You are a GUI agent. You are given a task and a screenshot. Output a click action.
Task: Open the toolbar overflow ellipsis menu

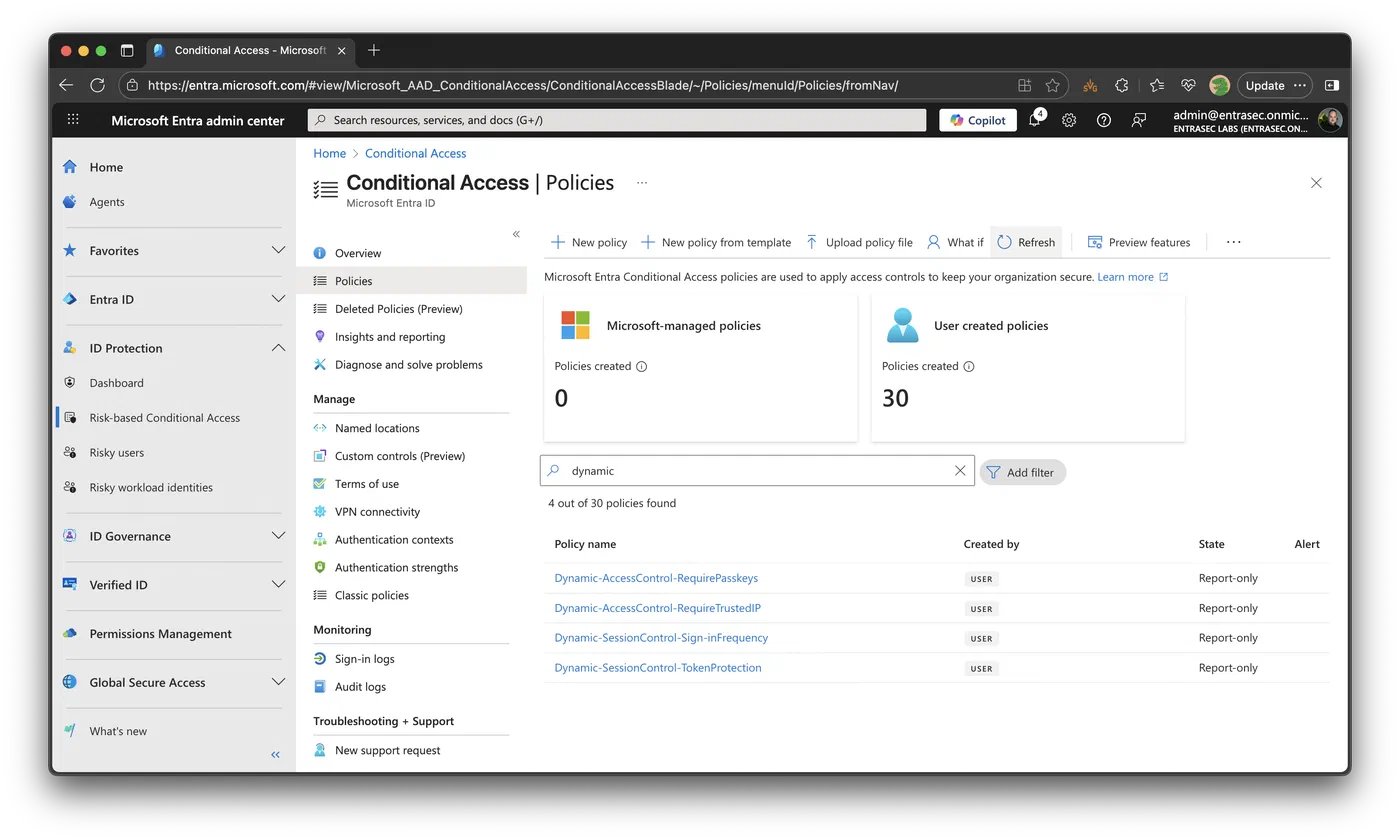click(1234, 242)
